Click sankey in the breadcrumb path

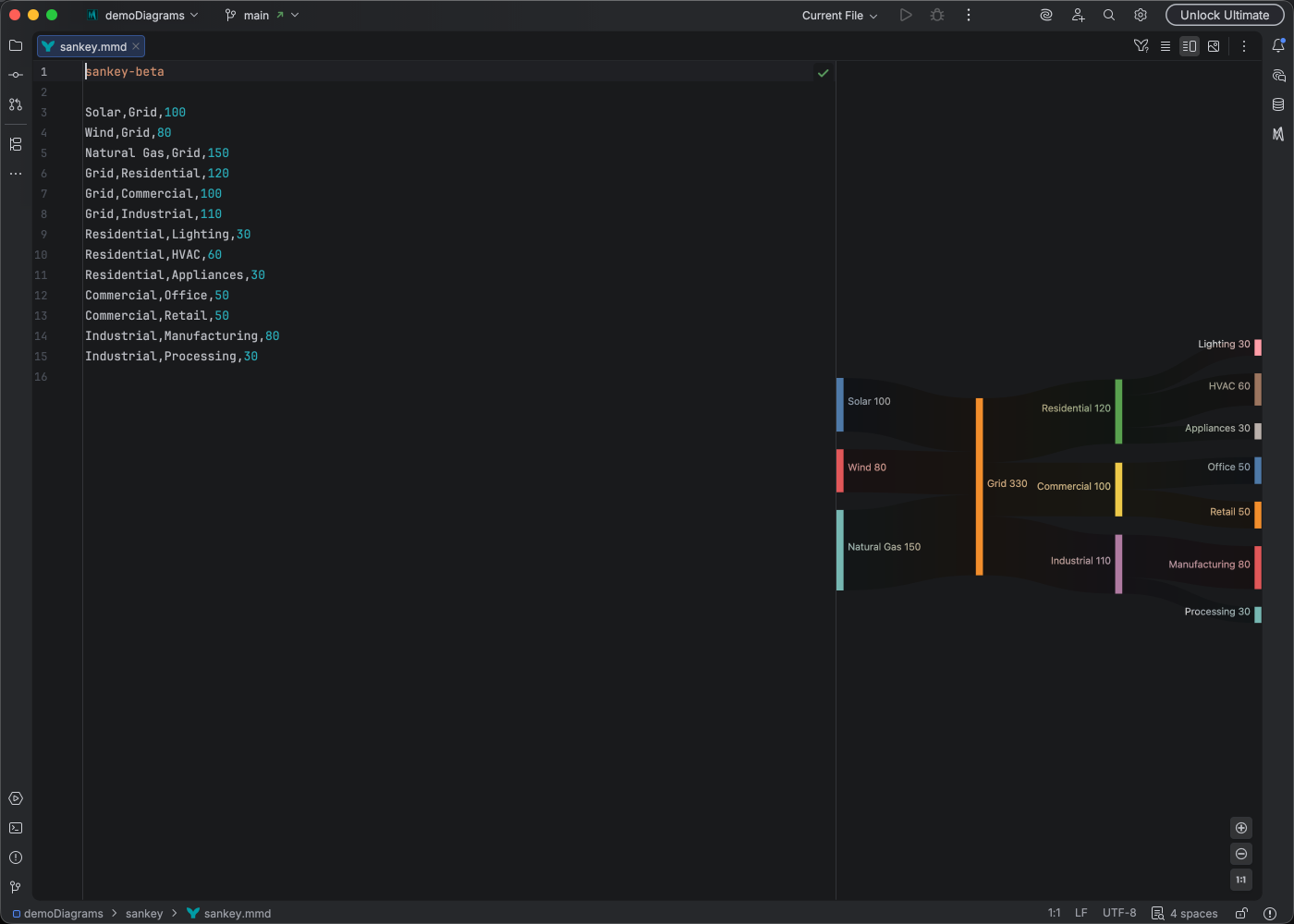(x=144, y=913)
